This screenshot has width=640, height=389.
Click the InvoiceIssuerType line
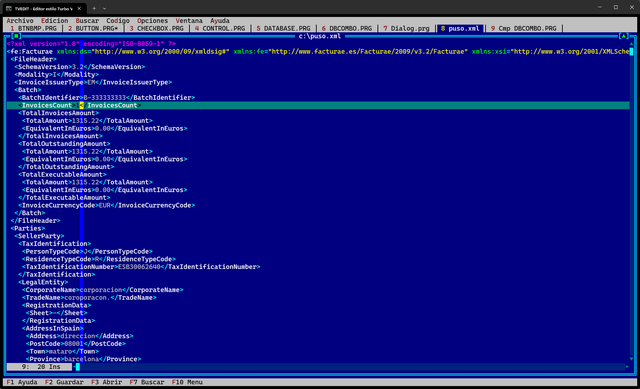point(93,82)
